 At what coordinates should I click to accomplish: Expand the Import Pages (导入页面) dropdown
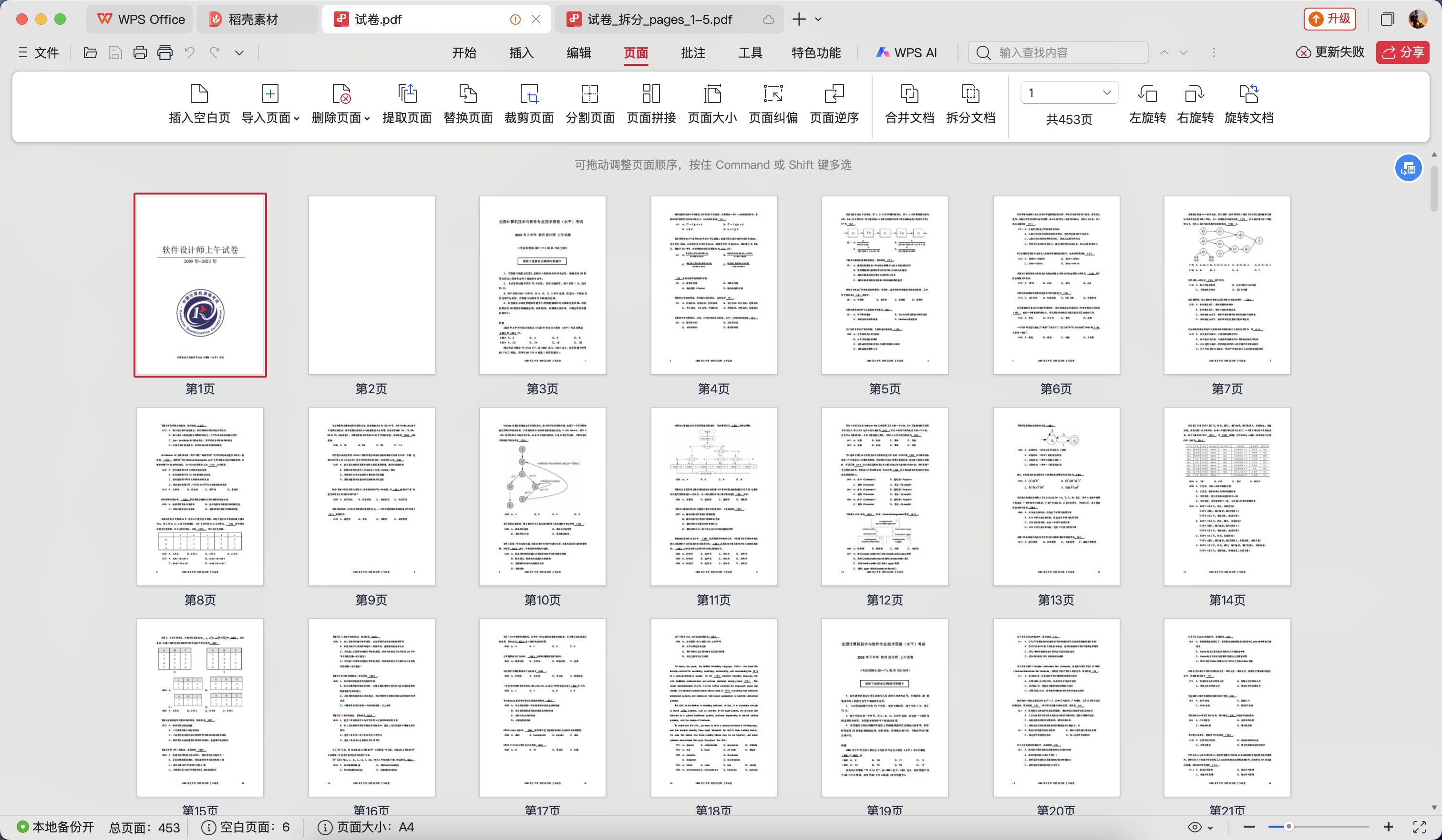pos(297,118)
